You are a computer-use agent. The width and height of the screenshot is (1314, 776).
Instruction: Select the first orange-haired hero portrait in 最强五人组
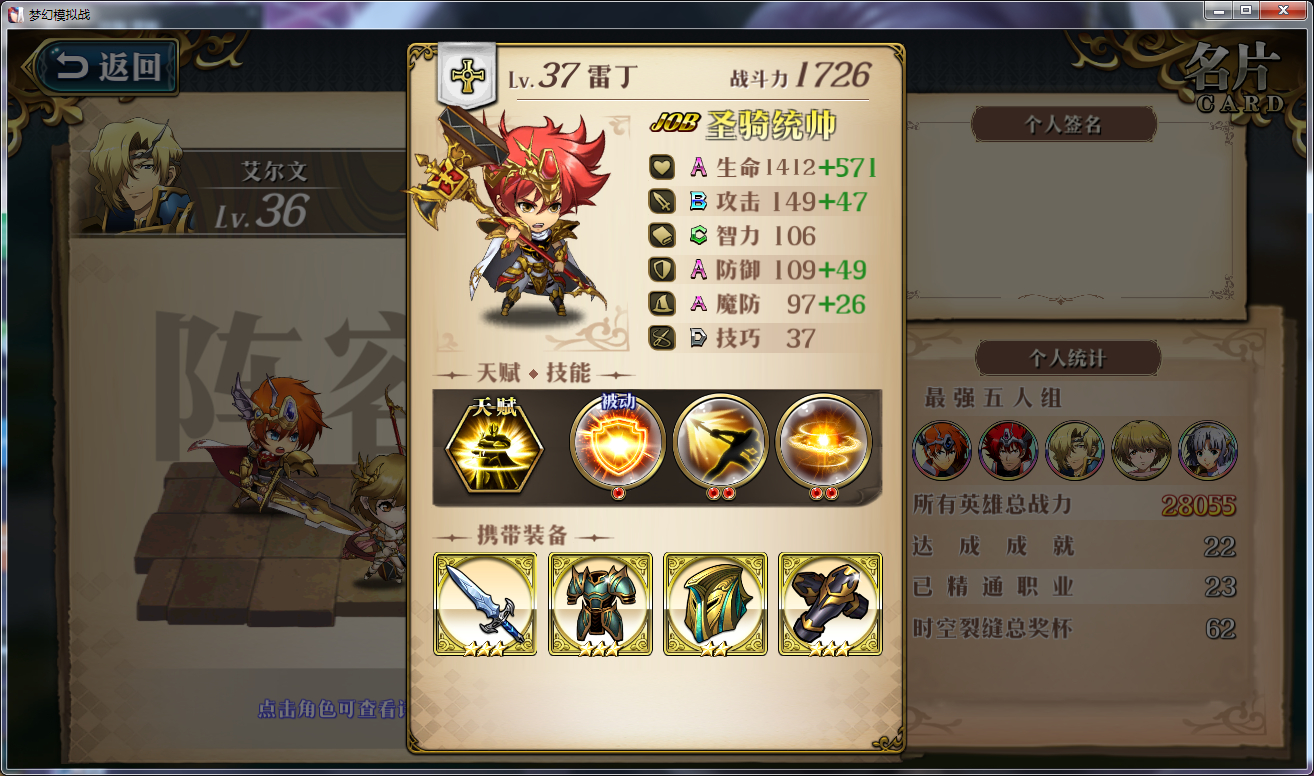tap(942, 450)
